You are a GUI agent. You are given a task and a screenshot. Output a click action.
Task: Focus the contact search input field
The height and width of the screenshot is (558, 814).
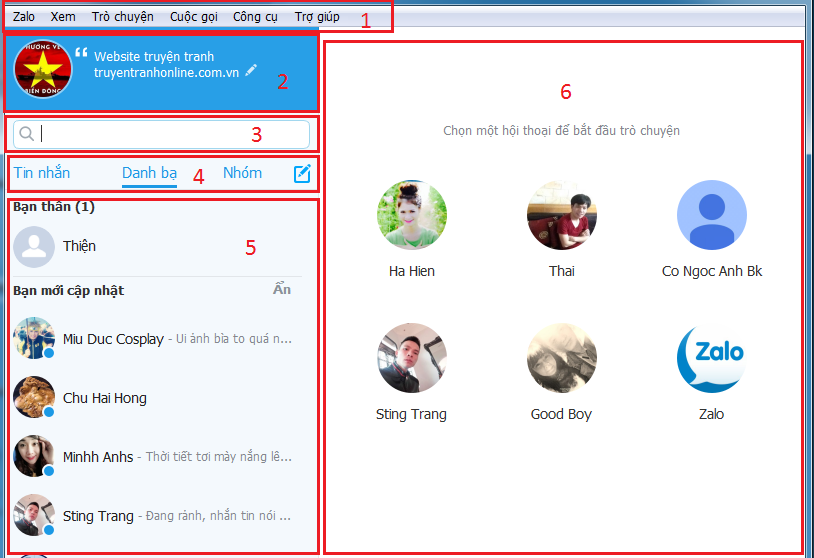coord(172,134)
